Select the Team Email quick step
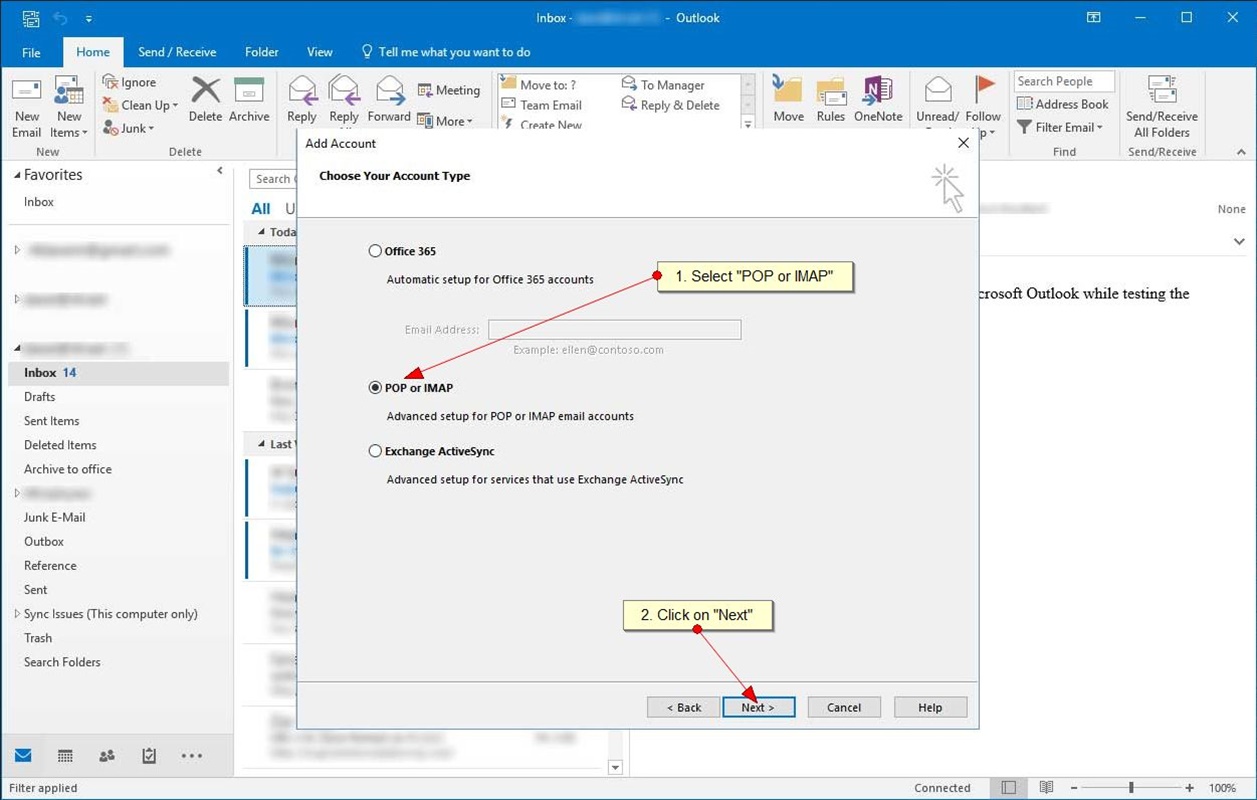This screenshot has width=1257, height=800. pos(541,105)
